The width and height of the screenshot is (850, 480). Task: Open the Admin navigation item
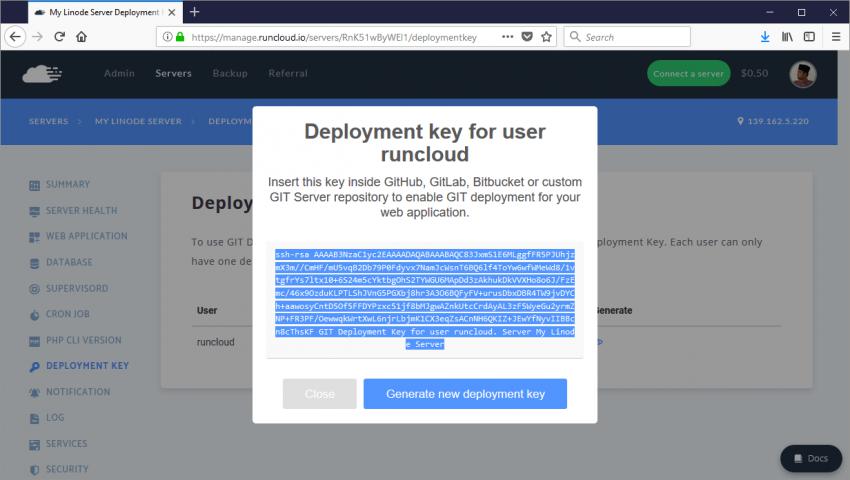coord(119,73)
